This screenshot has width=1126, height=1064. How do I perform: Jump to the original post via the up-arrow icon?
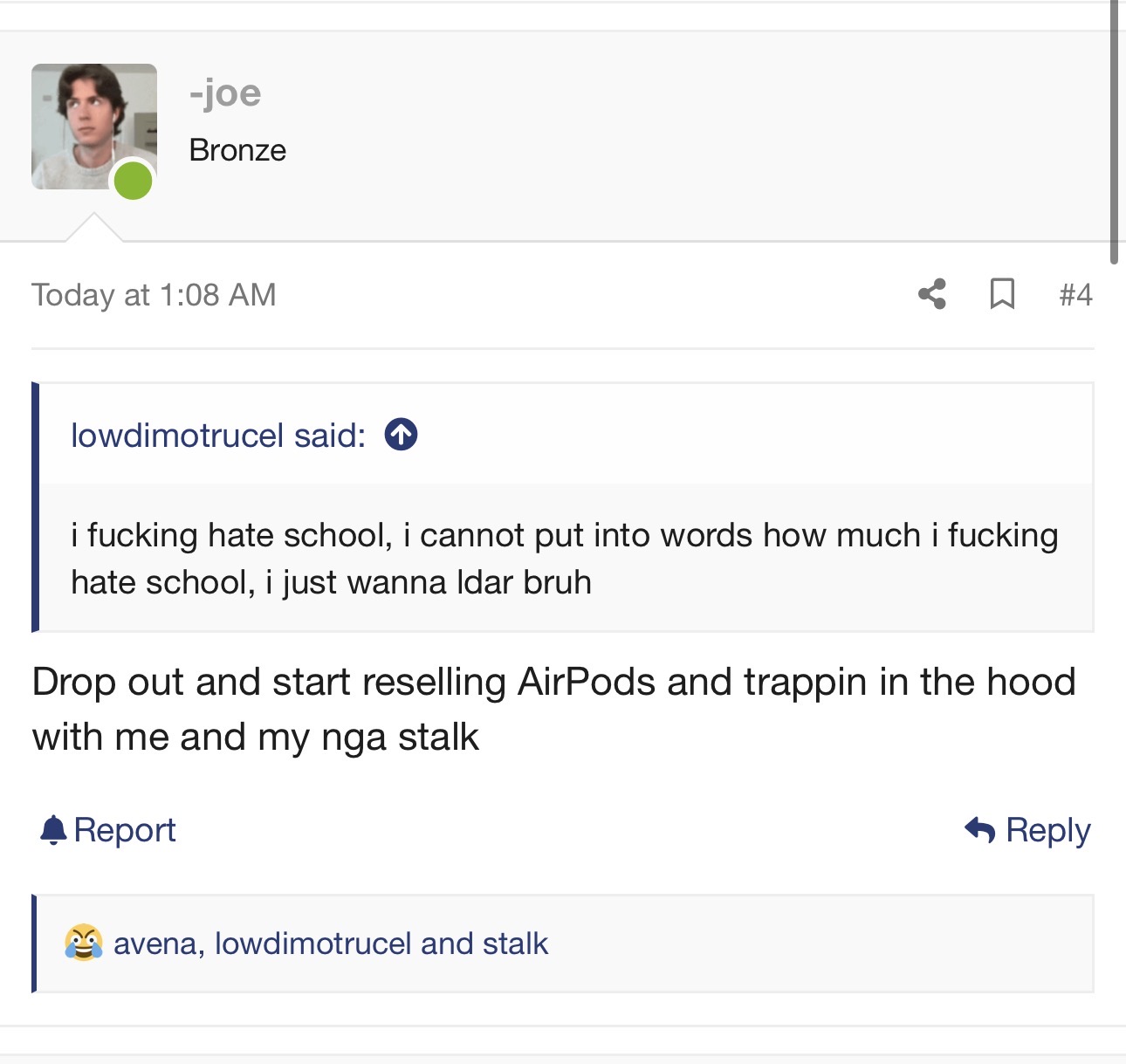[x=402, y=434]
